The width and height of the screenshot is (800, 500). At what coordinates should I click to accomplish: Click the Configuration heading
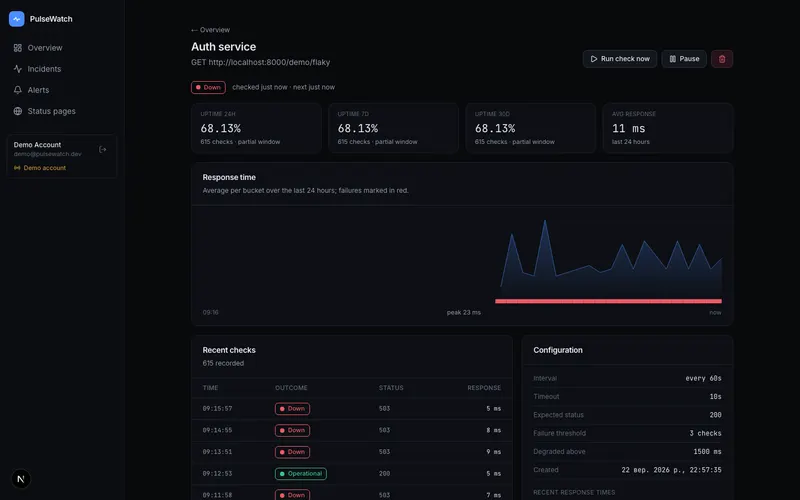pyautogui.click(x=558, y=350)
